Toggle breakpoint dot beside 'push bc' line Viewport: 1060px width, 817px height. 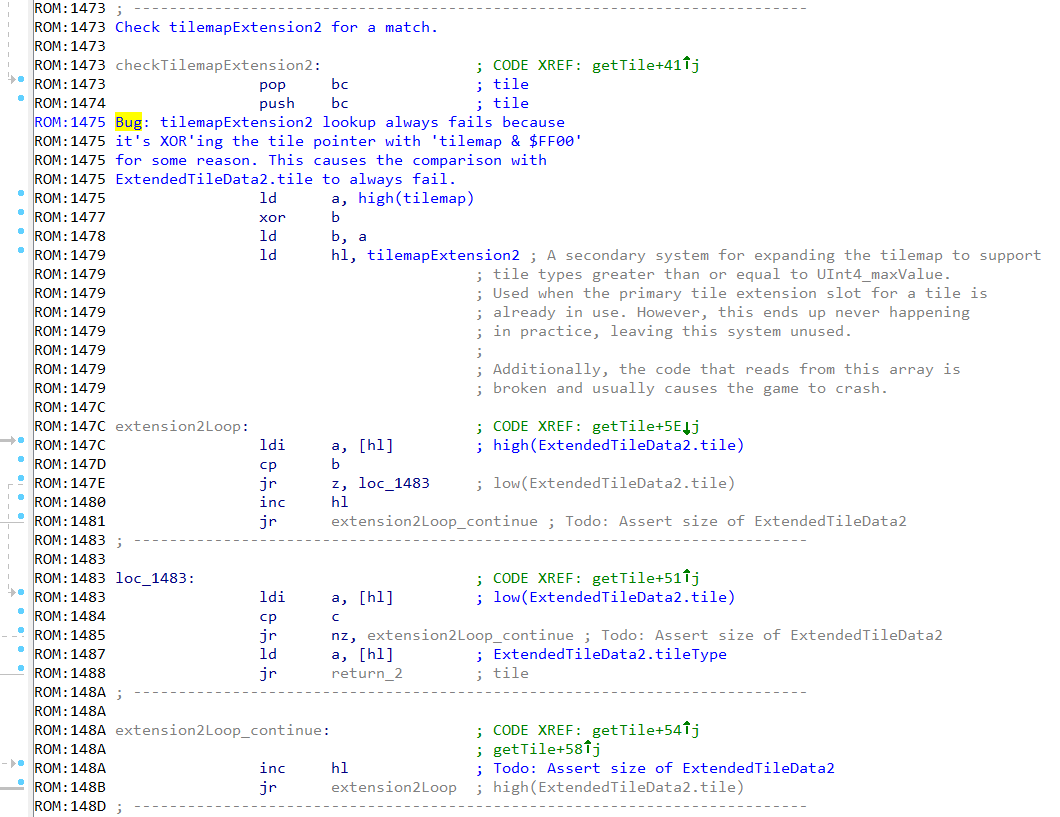pyautogui.click(x=21, y=98)
